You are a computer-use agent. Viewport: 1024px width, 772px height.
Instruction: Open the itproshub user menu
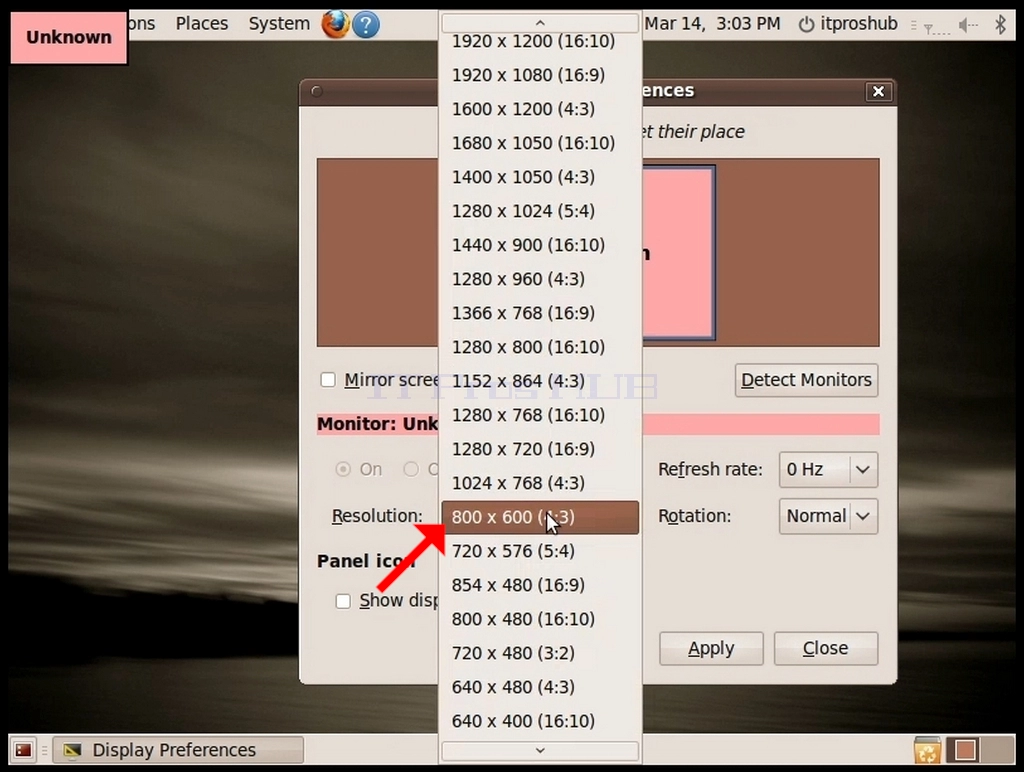pyautogui.click(x=859, y=24)
